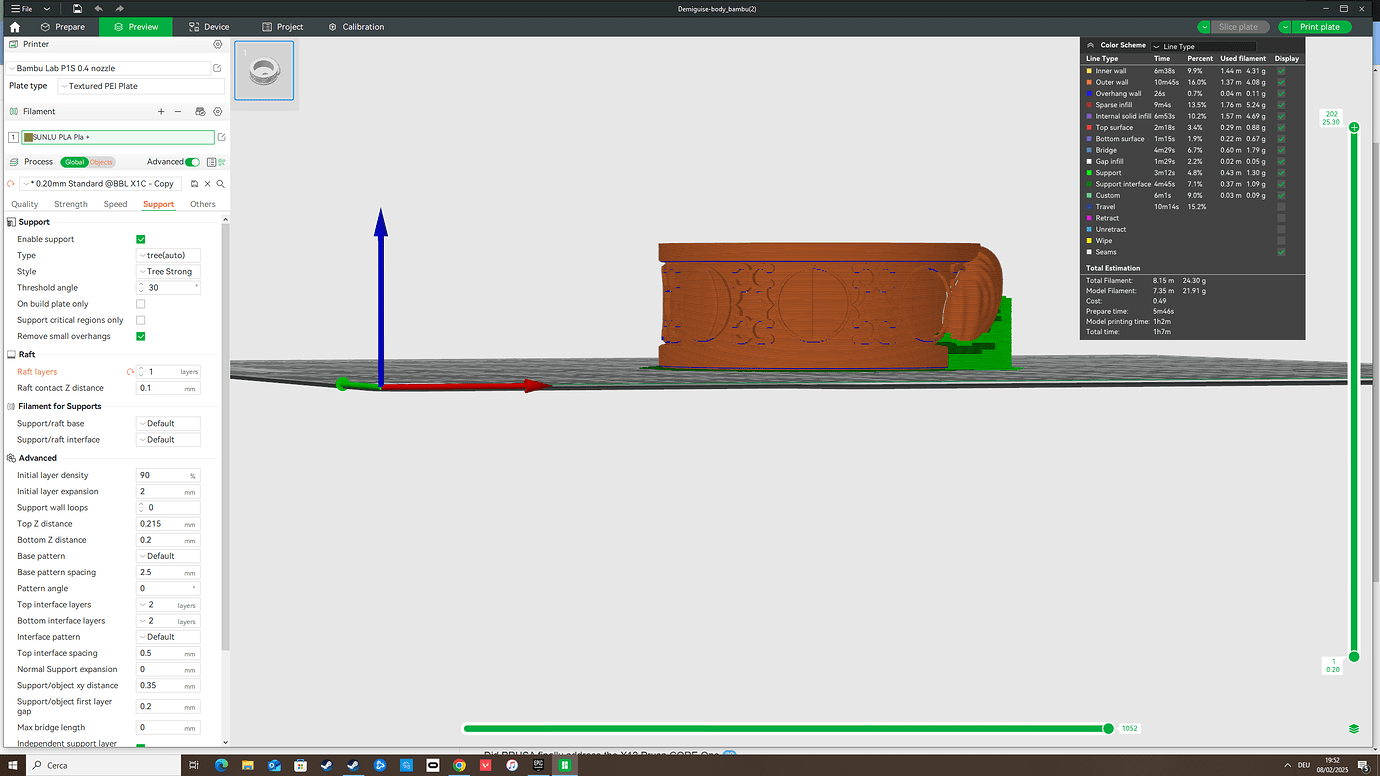Viewport: 1380px width, 776px height.
Task: Open filament settings gear icon
Action: [x=218, y=112]
